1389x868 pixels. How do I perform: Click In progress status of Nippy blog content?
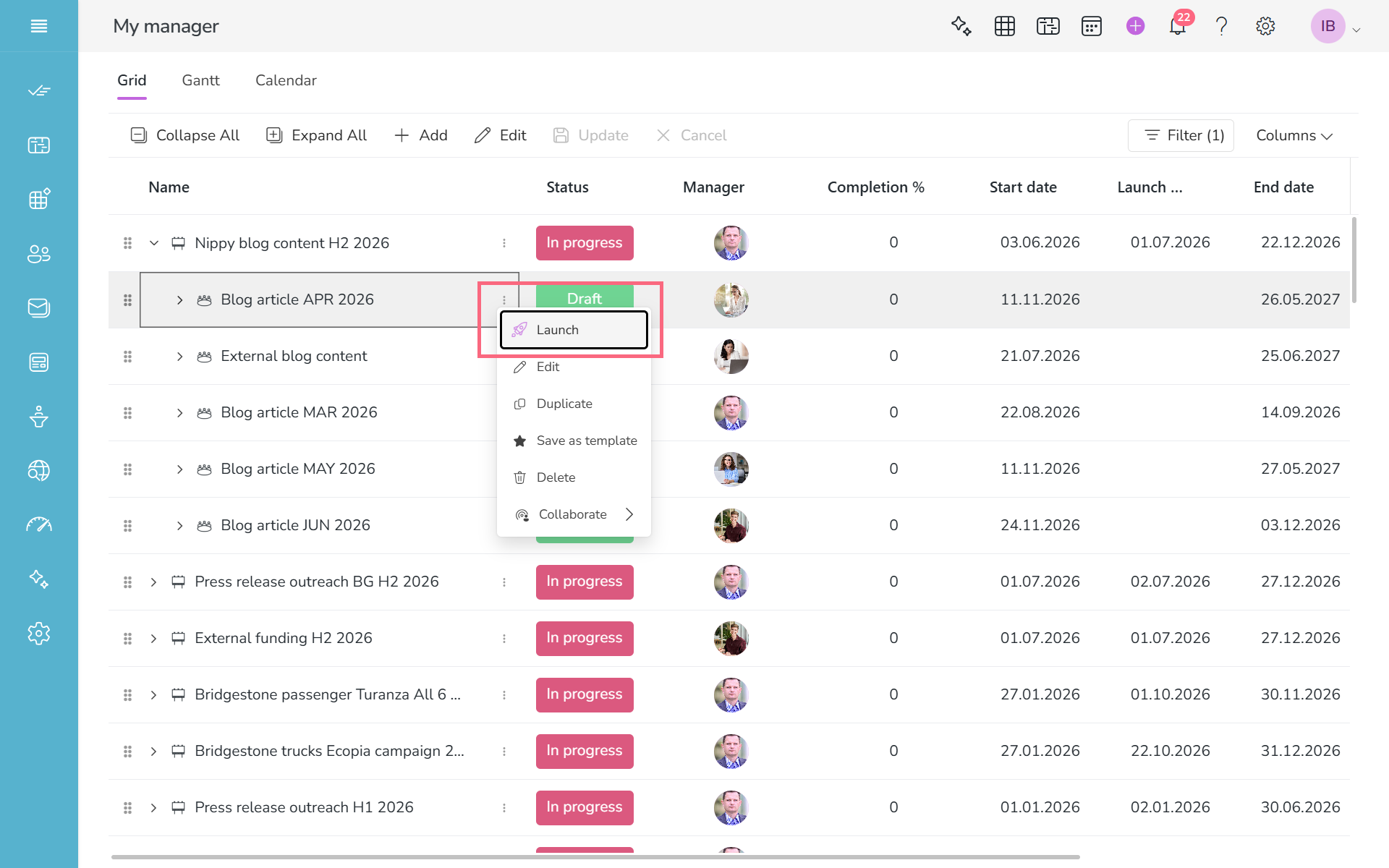click(x=585, y=243)
